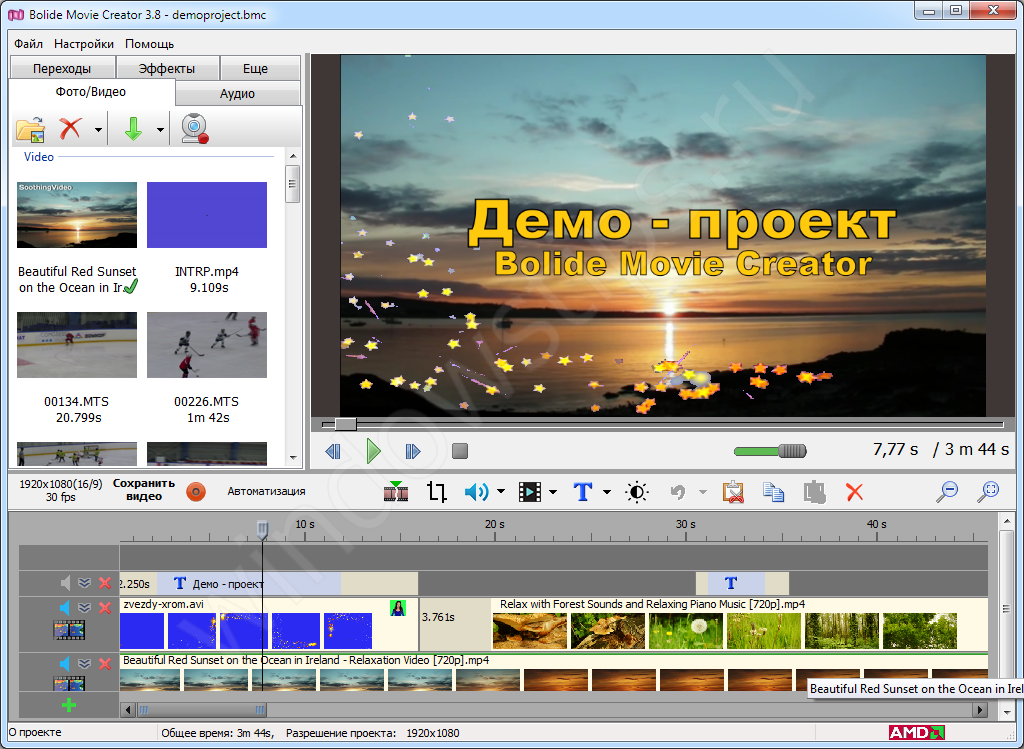This screenshot has width=1024, height=749.
Task: Switch to the Переходы tab
Action: tap(62, 69)
